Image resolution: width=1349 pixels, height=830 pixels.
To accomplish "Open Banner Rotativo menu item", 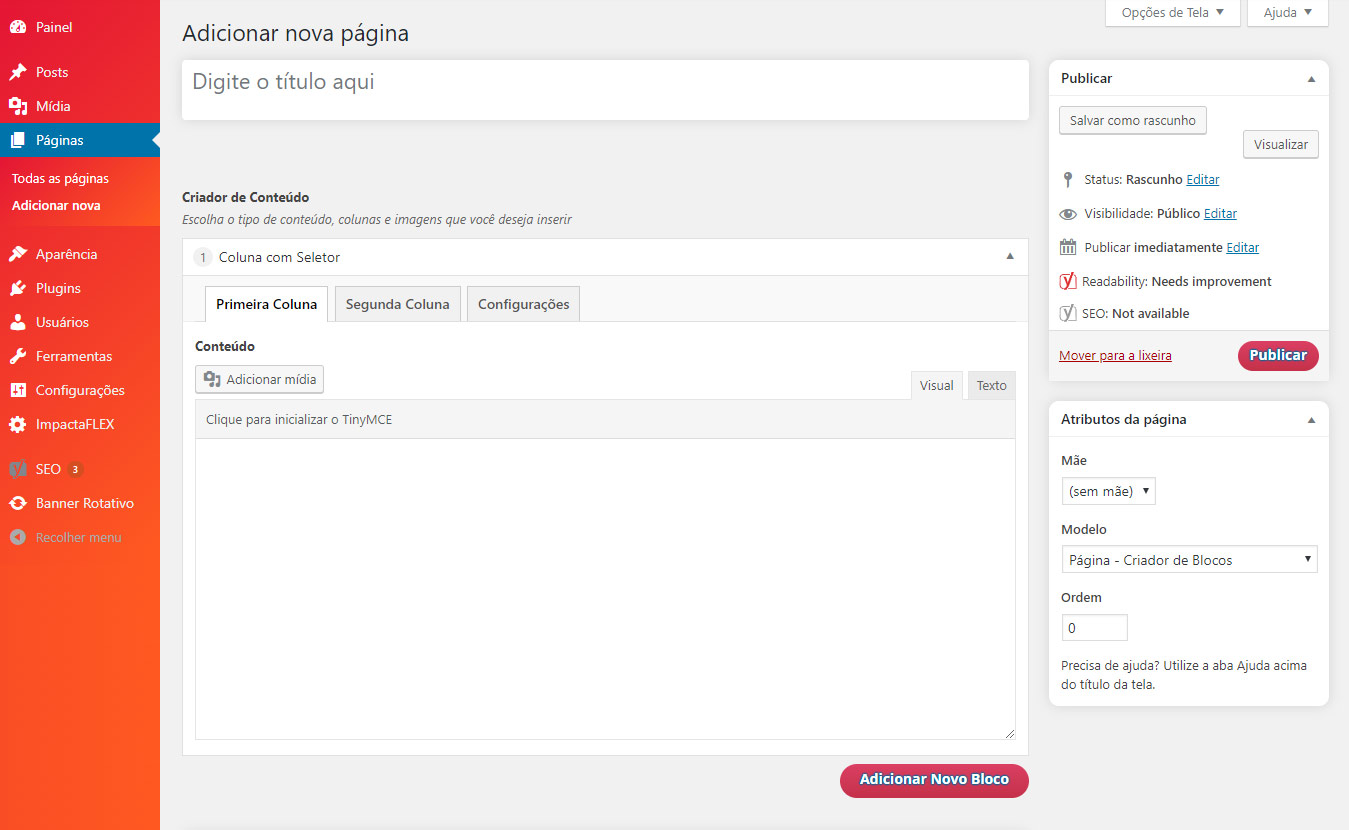I will (x=80, y=503).
